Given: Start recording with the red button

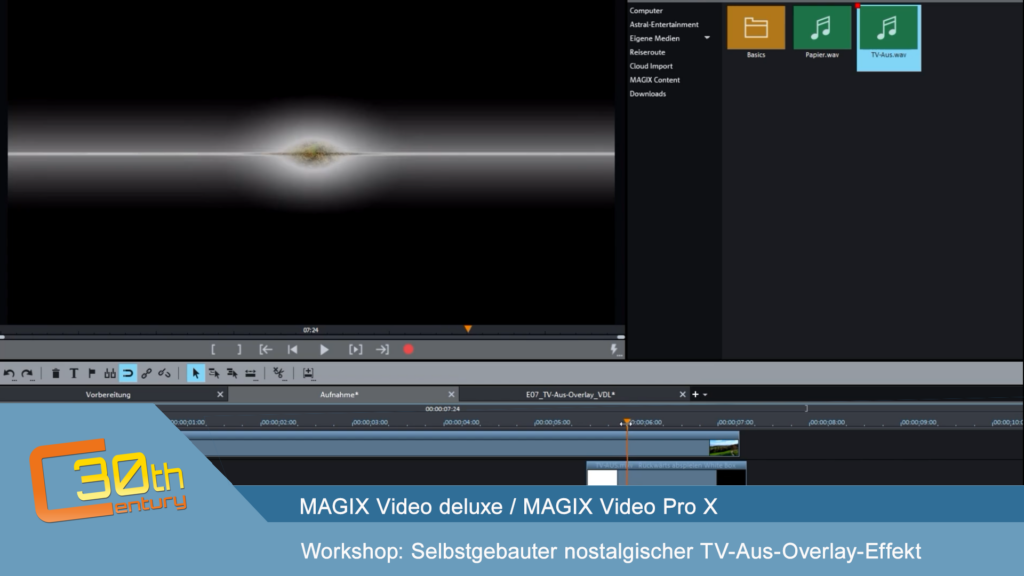Looking at the screenshot, I should tap(409, 350).
